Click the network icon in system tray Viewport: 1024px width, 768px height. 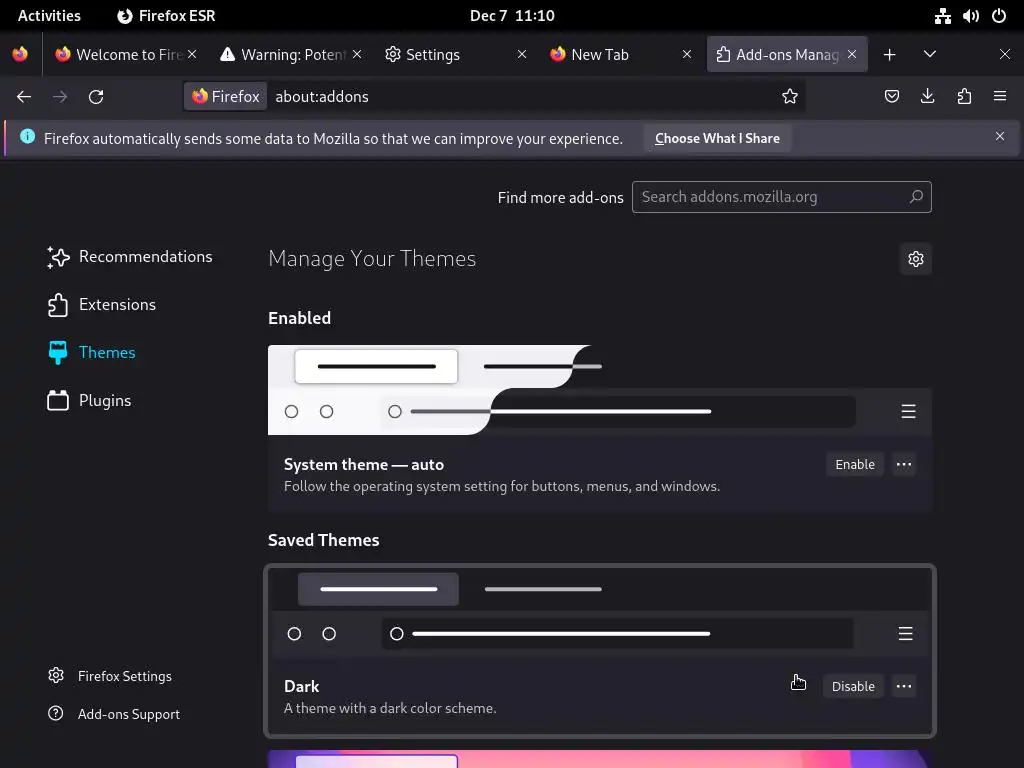942,16
